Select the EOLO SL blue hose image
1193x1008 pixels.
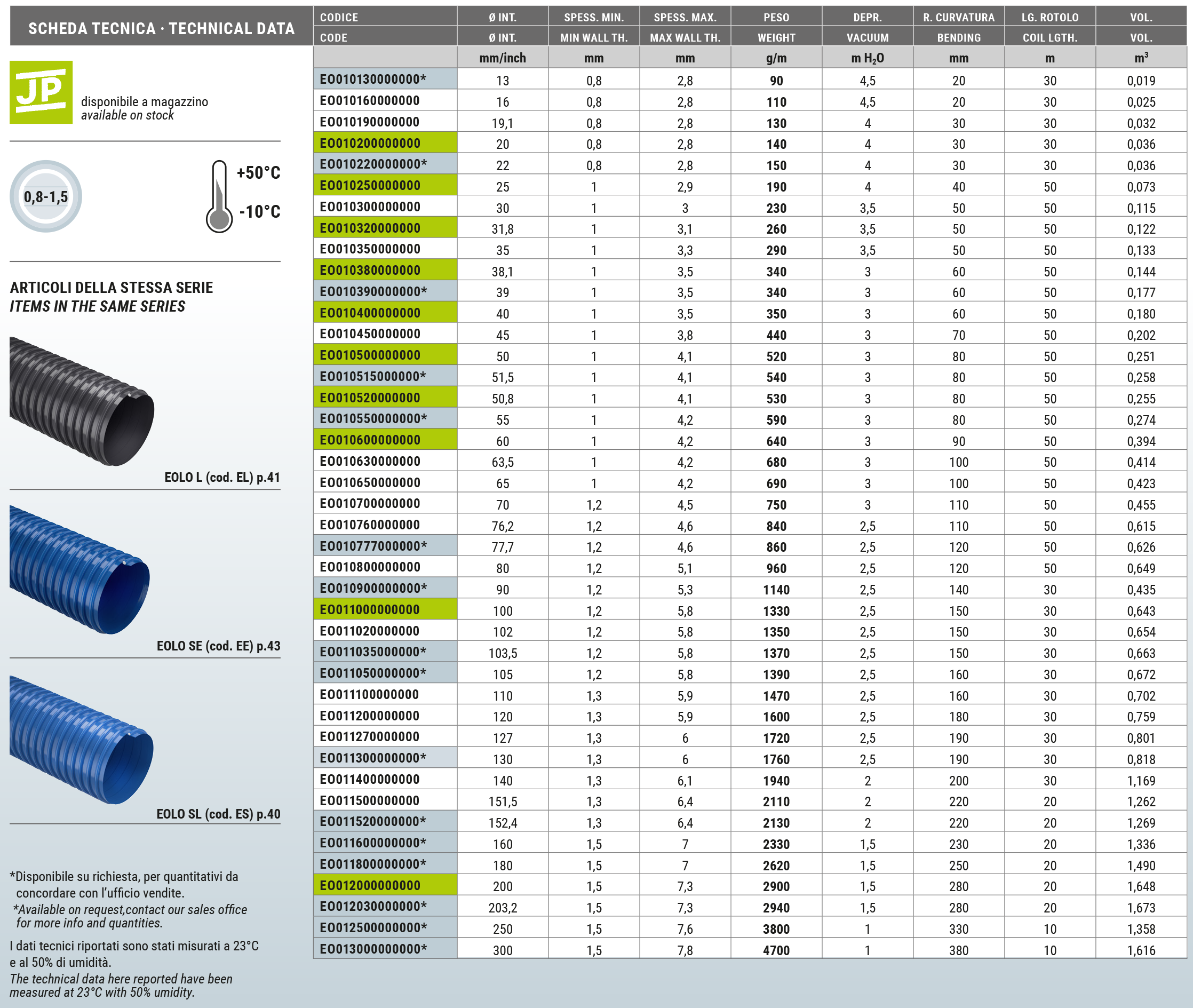point(81,740)
